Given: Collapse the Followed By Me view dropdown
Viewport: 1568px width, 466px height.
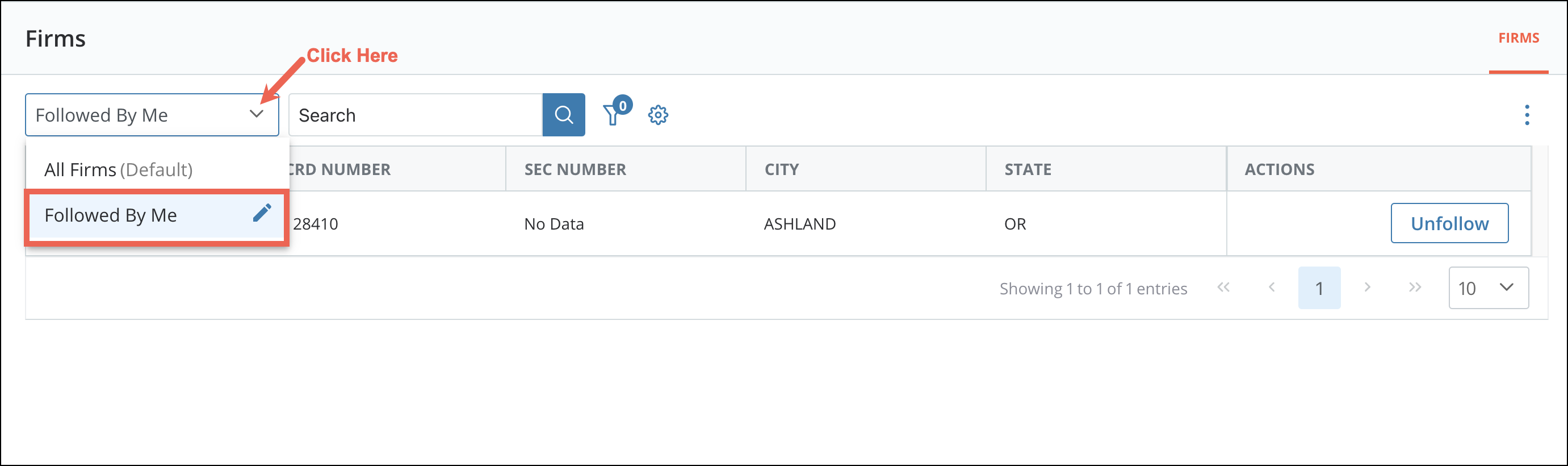Looking at the screenshot, I should pos(256,115).
